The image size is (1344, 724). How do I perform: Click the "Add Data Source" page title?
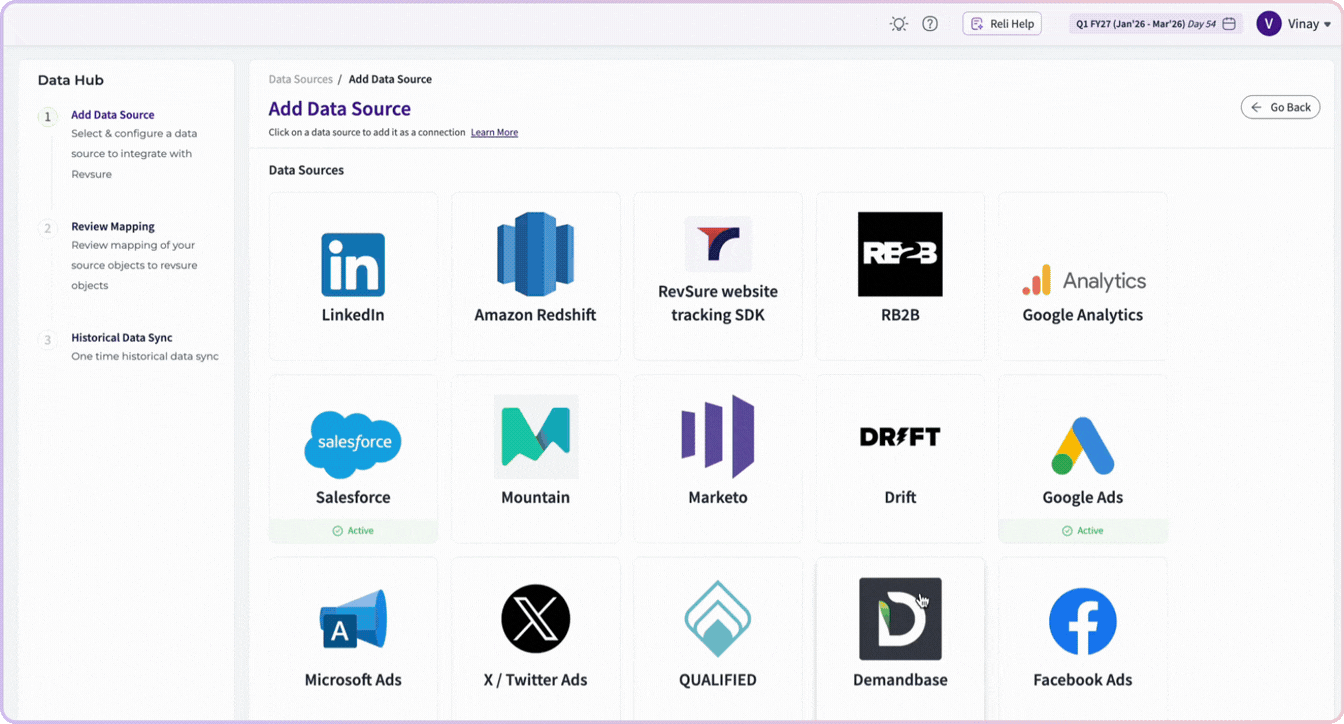(x=340, y=109)
